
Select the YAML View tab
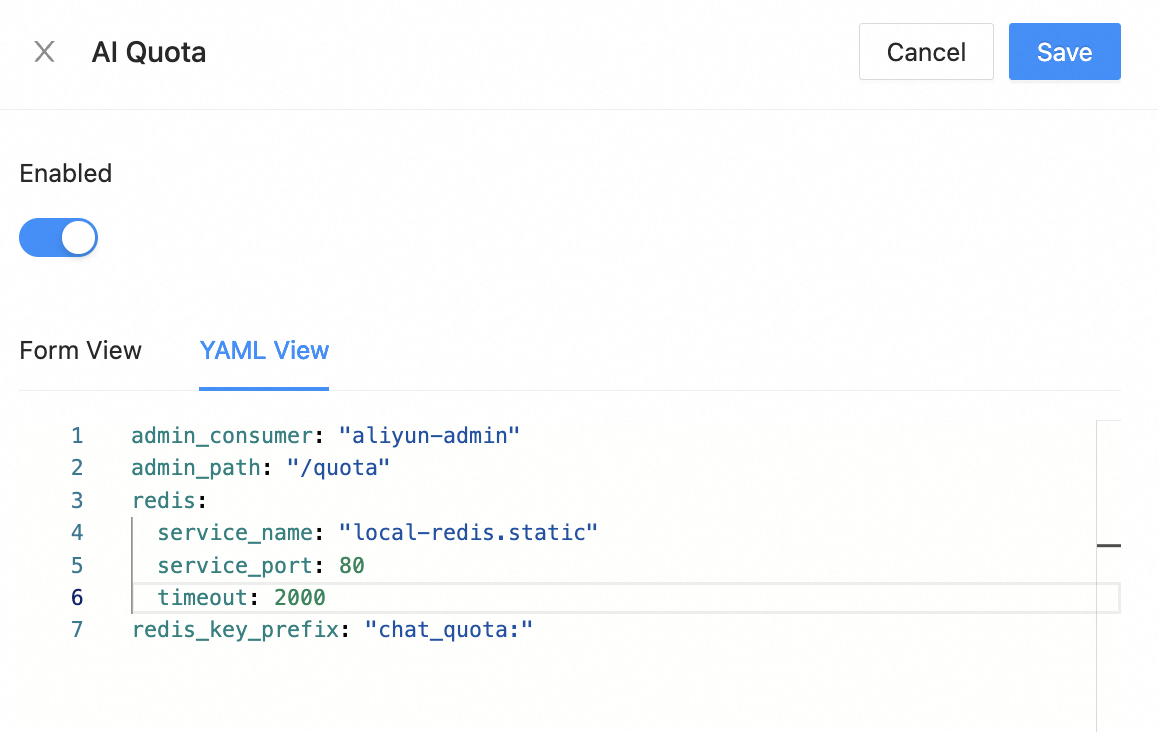click(264, 351)
